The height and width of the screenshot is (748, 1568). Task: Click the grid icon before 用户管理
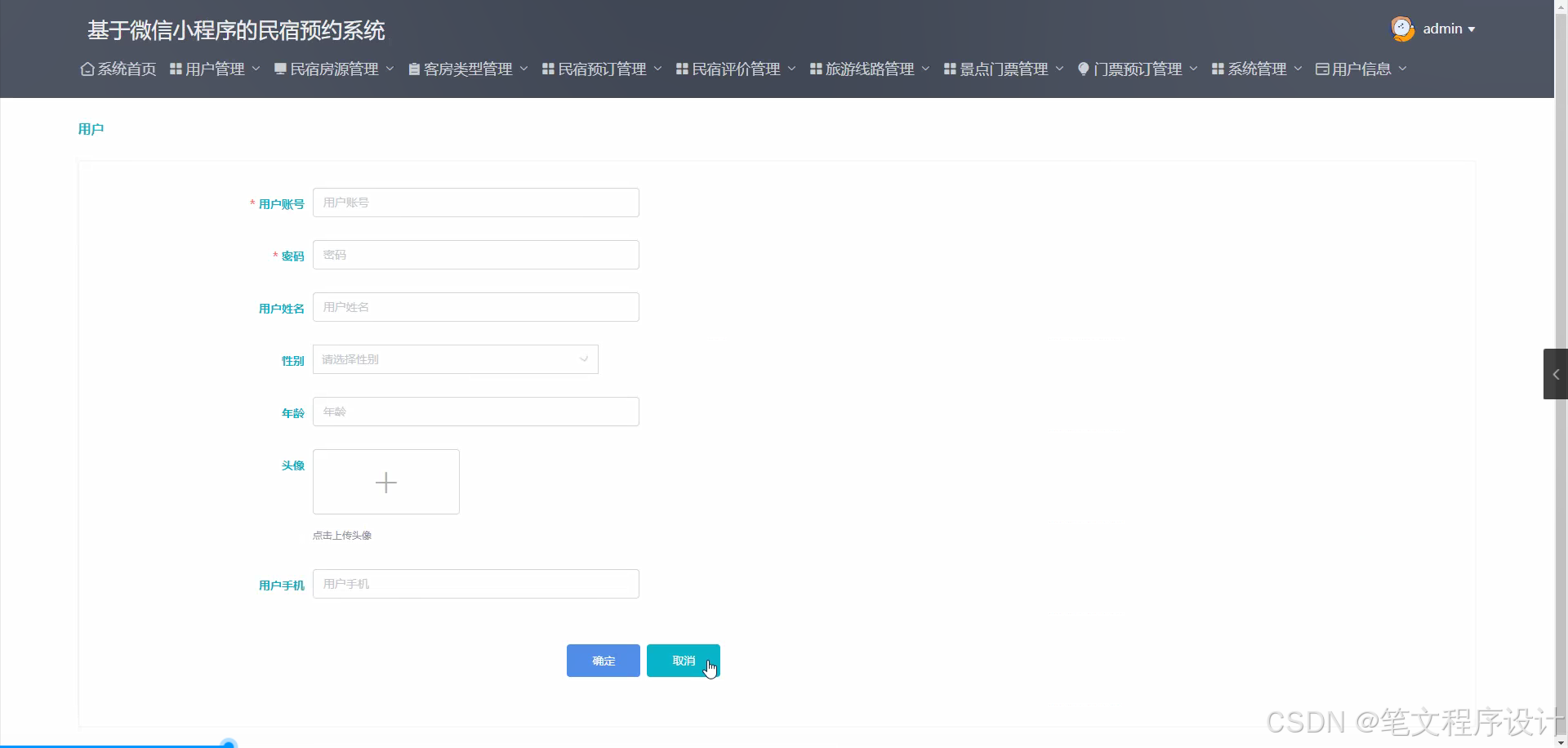(176, 69)
